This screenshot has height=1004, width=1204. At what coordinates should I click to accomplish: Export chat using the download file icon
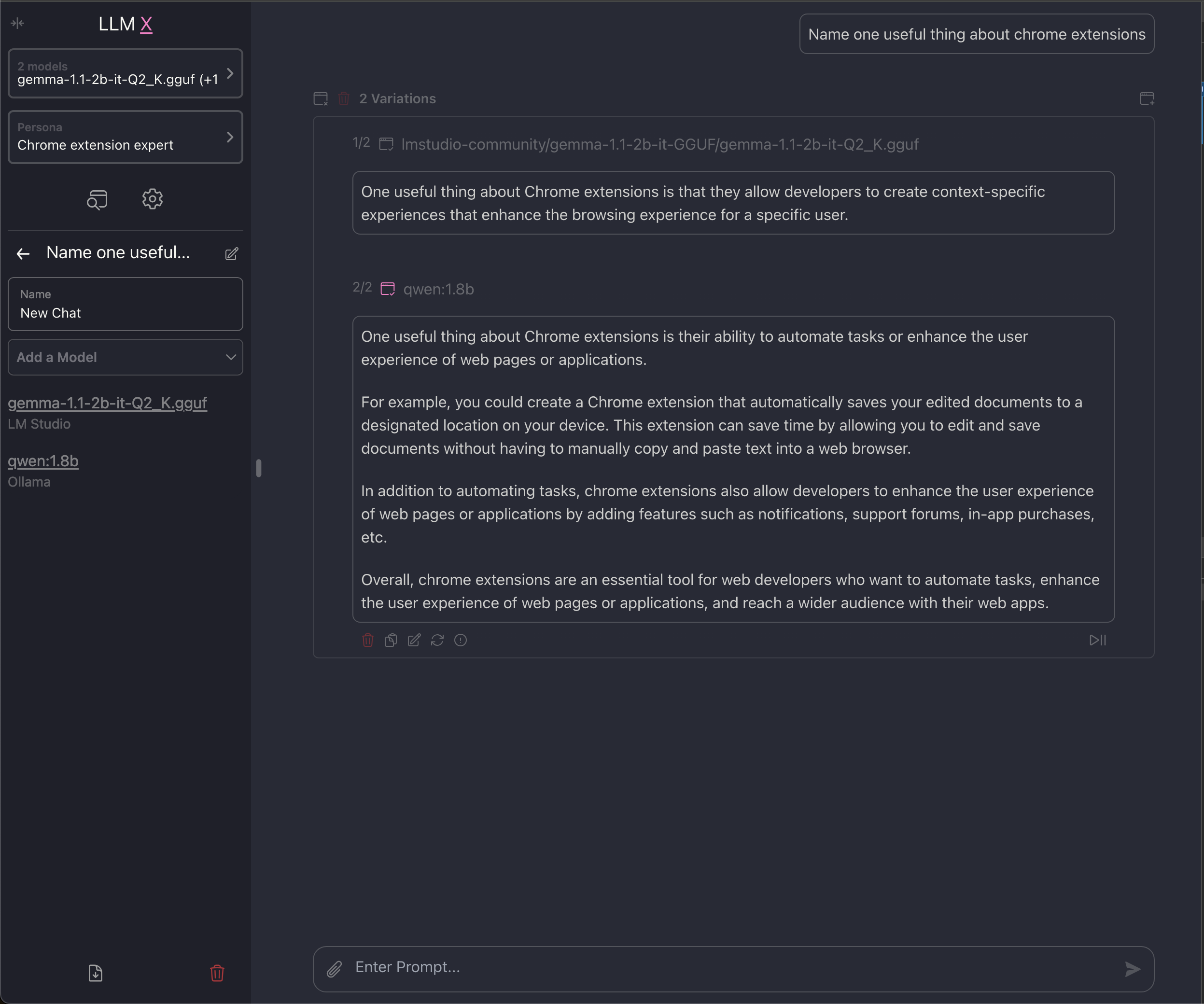click(95, 973)
